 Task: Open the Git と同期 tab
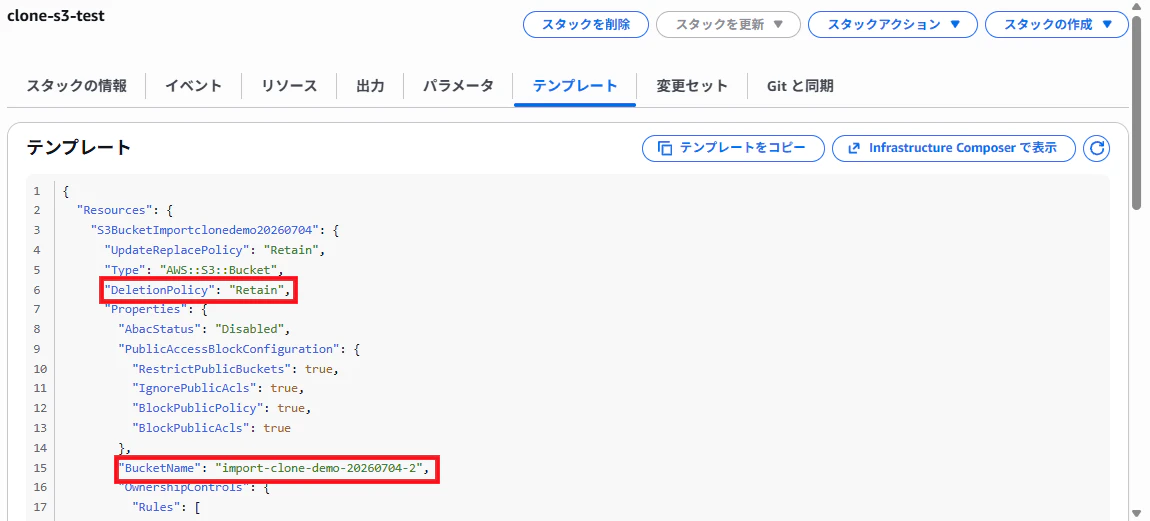[x=800, y=86]
